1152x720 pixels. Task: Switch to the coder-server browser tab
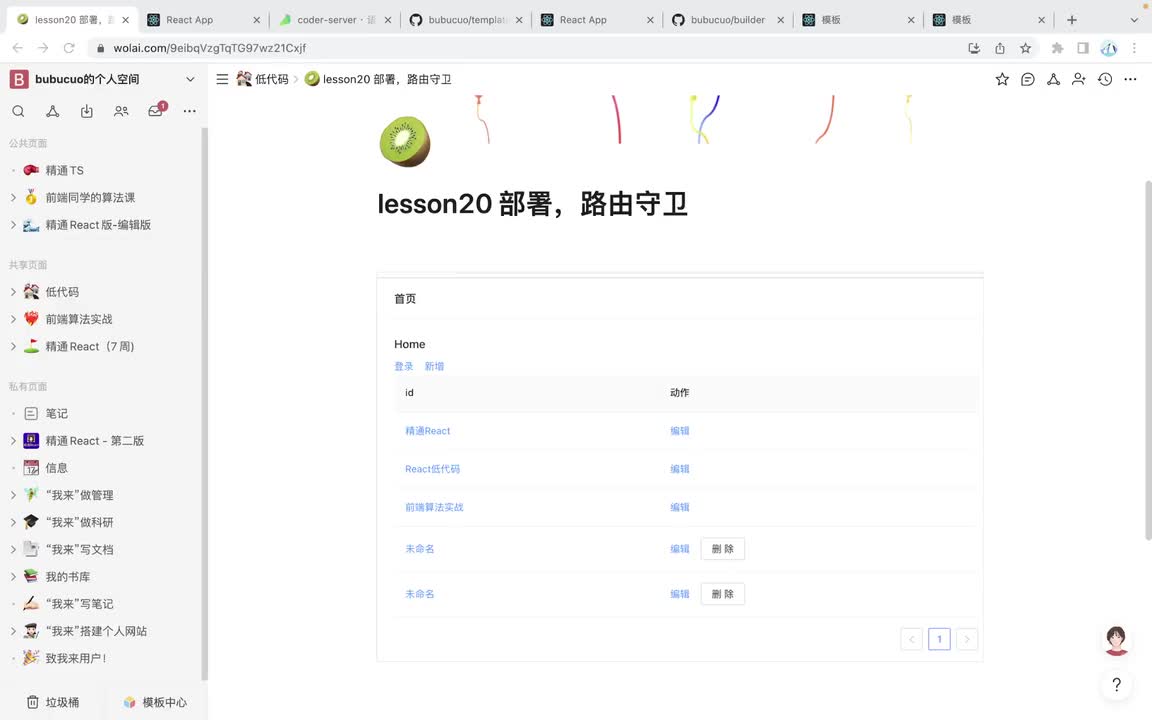[336, 20]
